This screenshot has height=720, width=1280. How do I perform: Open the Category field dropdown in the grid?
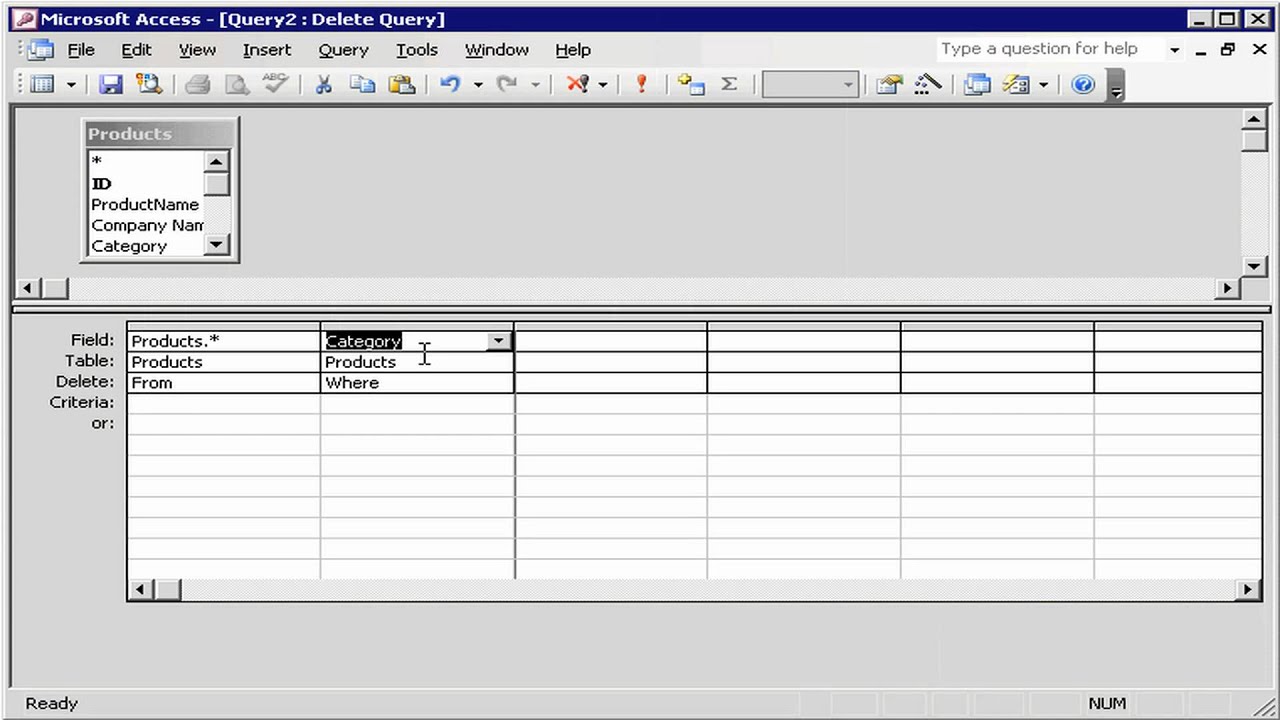pyautogui.click(x=498, y=341)
